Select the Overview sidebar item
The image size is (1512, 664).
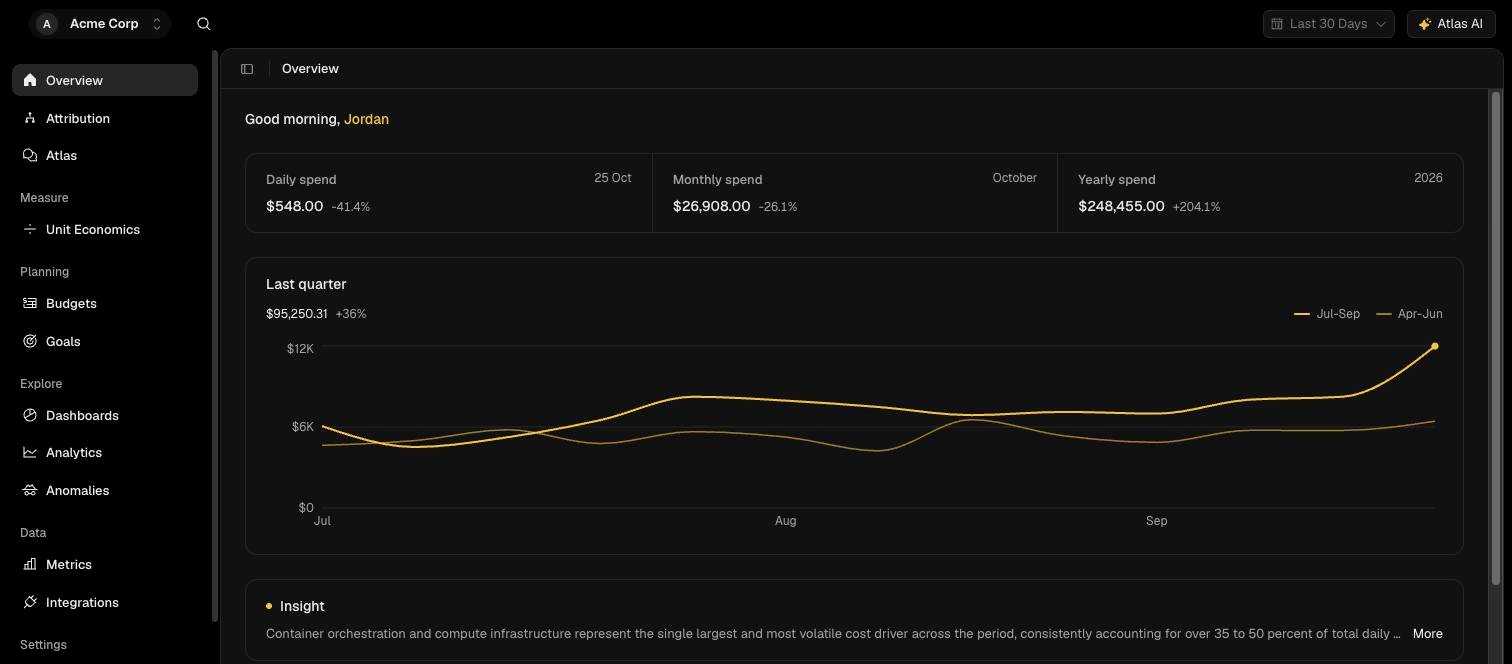pyautogui.click(x=105, y=80)
